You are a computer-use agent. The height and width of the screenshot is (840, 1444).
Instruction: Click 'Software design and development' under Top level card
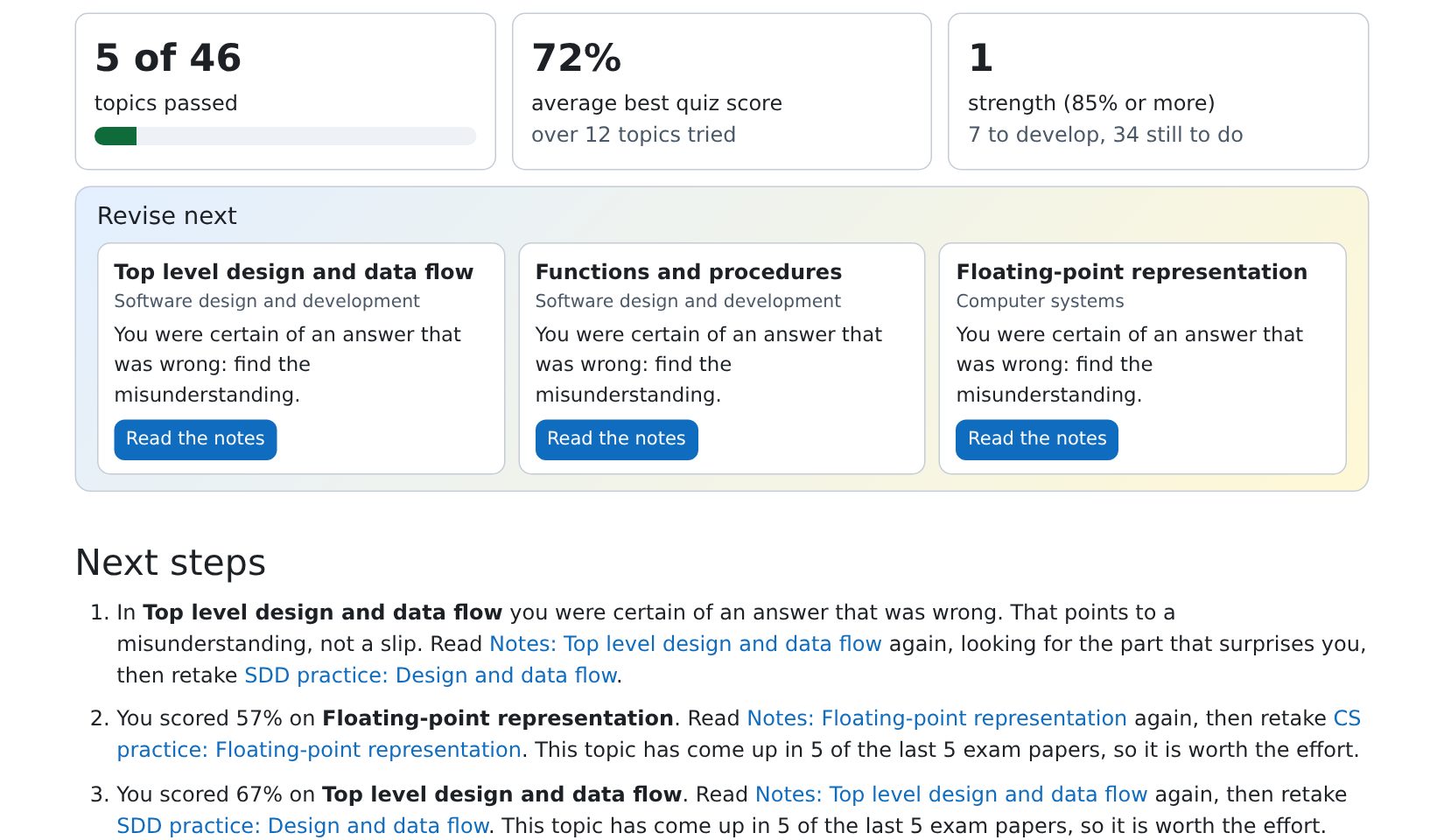click(267, 301)
